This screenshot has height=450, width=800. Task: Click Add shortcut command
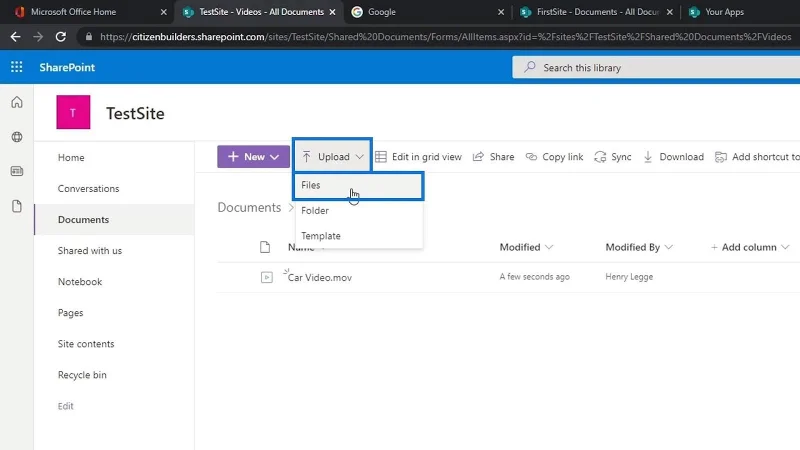757,157
